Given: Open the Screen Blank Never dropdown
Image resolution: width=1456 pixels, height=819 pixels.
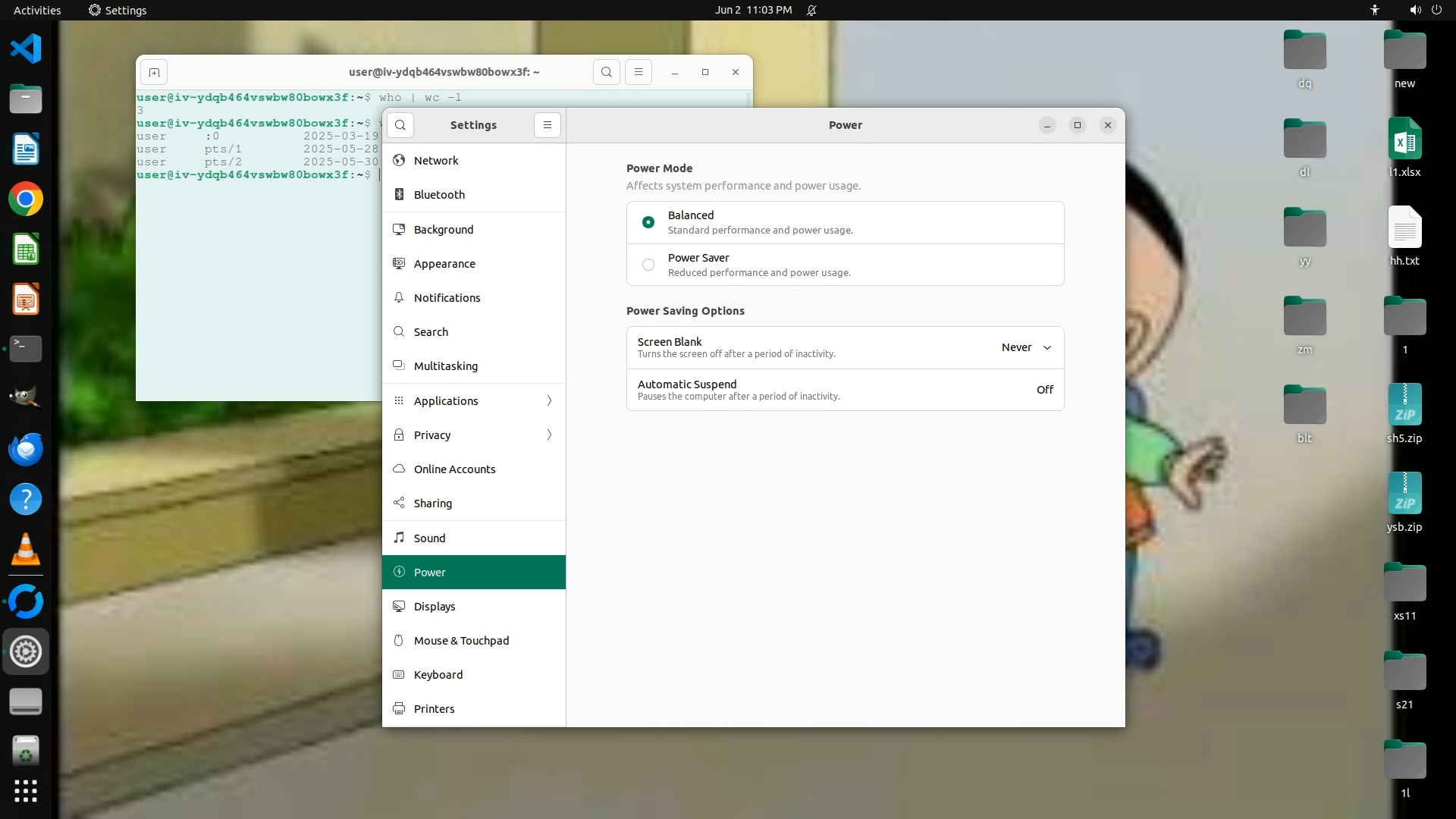Looking at the screenshot, I should (x=1026, y=347).
